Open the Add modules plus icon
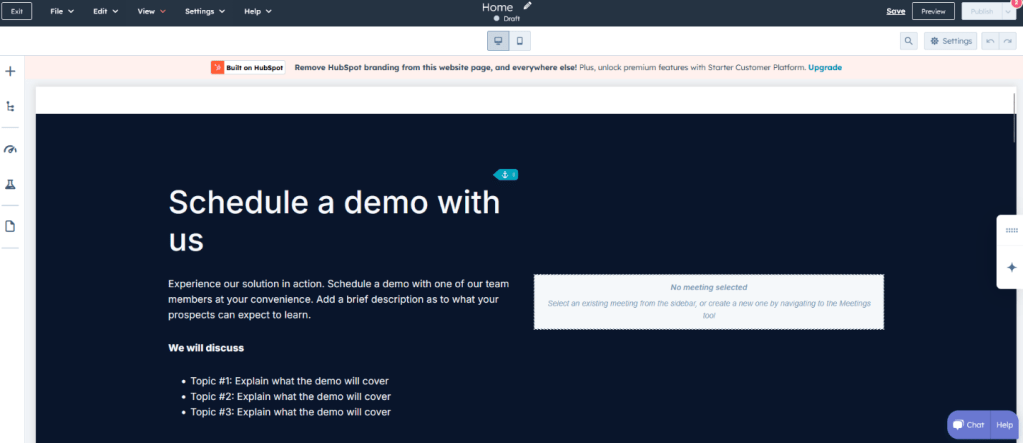 coord(10,71)
